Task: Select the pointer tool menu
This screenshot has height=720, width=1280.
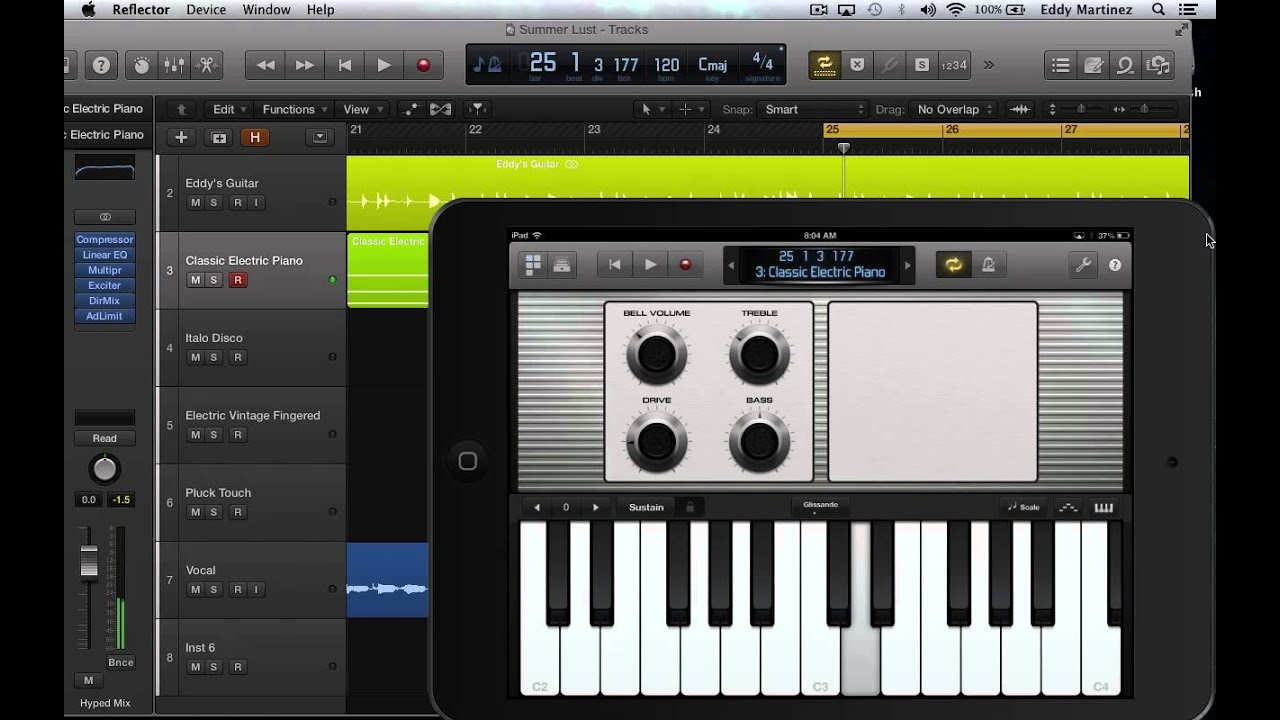Action: tap(653, 109)
